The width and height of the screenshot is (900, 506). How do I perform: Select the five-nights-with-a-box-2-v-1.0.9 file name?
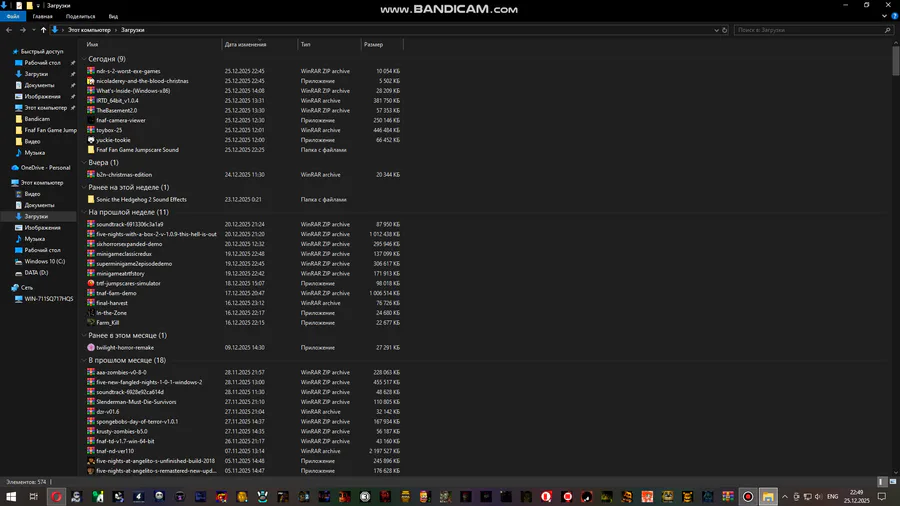(x=156, y=234)
